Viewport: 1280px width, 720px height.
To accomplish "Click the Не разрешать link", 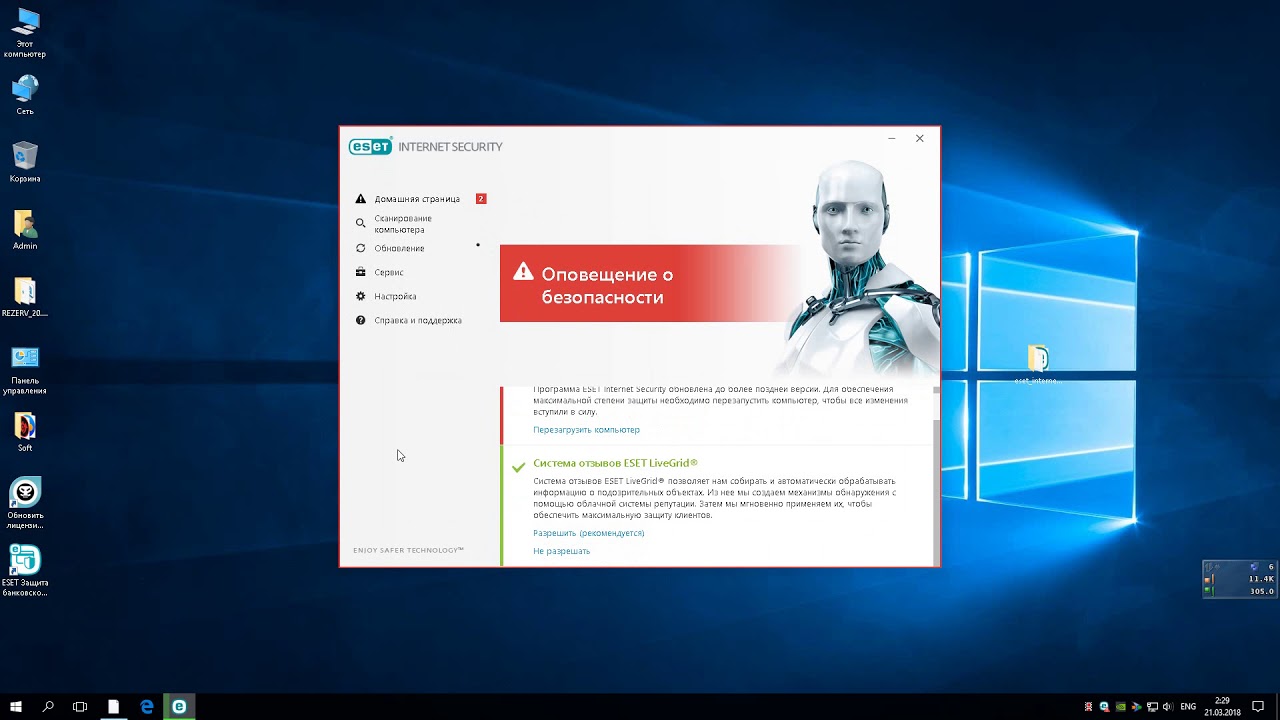I will coord(561,551).
